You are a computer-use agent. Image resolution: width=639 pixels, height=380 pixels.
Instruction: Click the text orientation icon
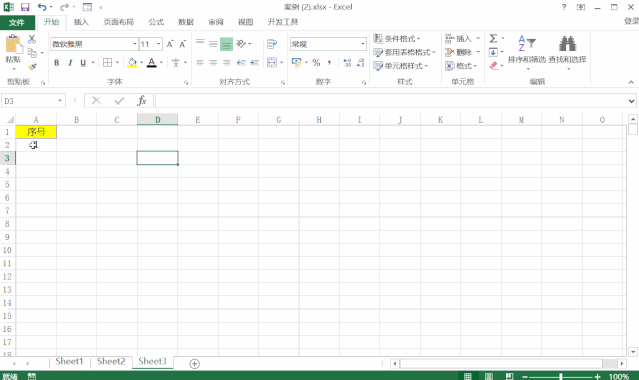click(x=241, y=43)
